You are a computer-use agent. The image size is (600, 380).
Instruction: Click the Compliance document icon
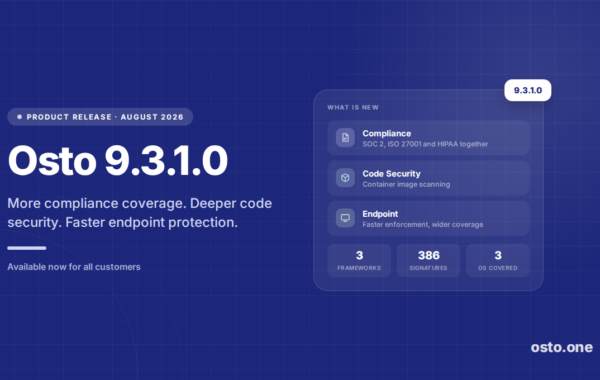click(x=345, y=137)
